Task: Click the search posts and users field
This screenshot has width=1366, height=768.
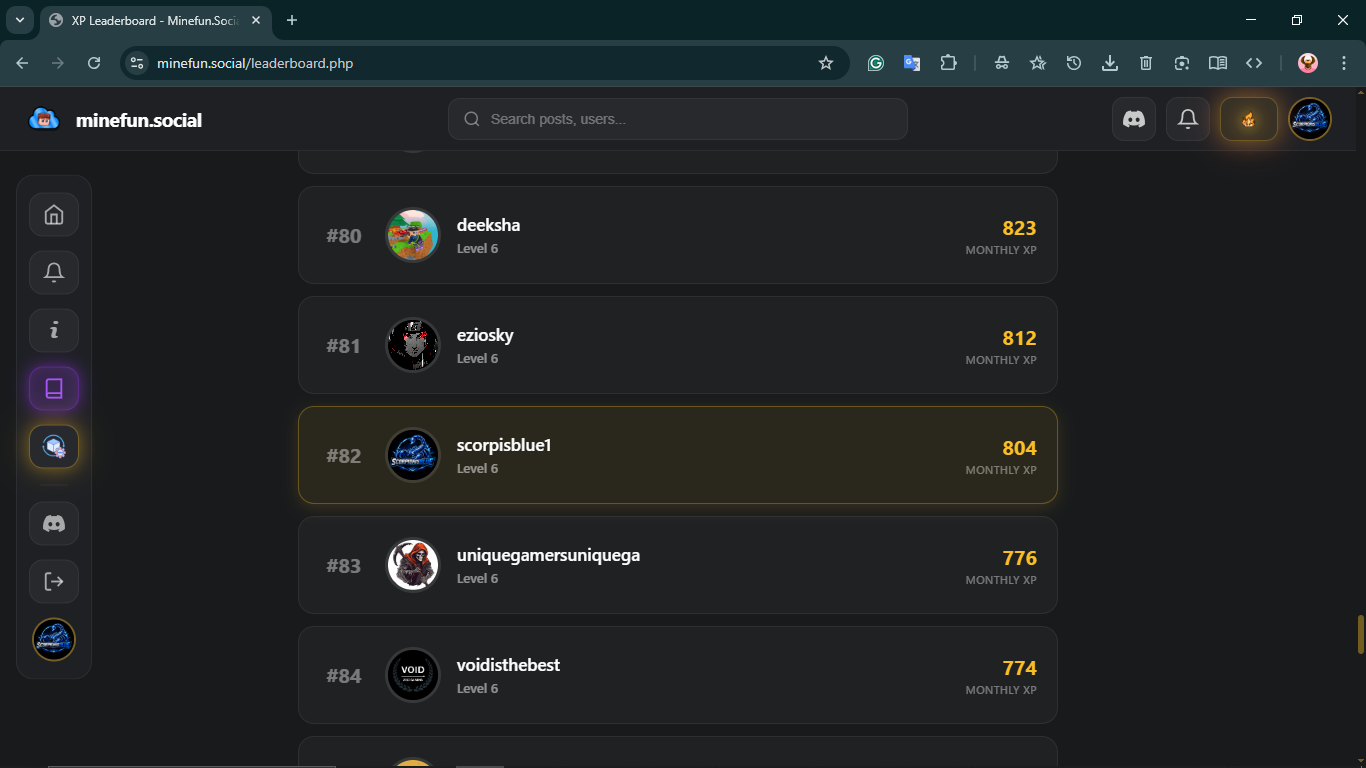Action: click(678, 119)
